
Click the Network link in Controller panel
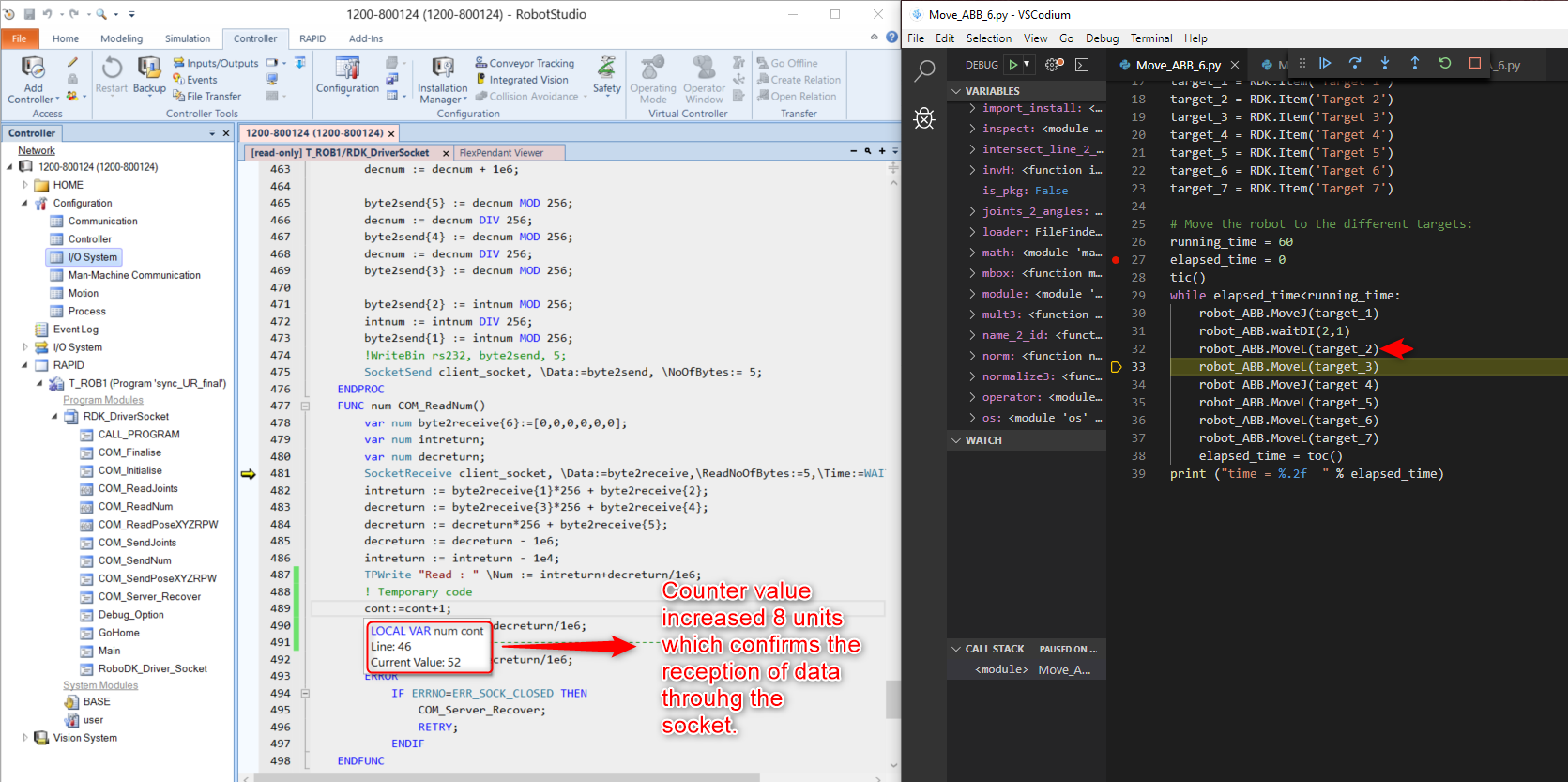click(37, 150)
